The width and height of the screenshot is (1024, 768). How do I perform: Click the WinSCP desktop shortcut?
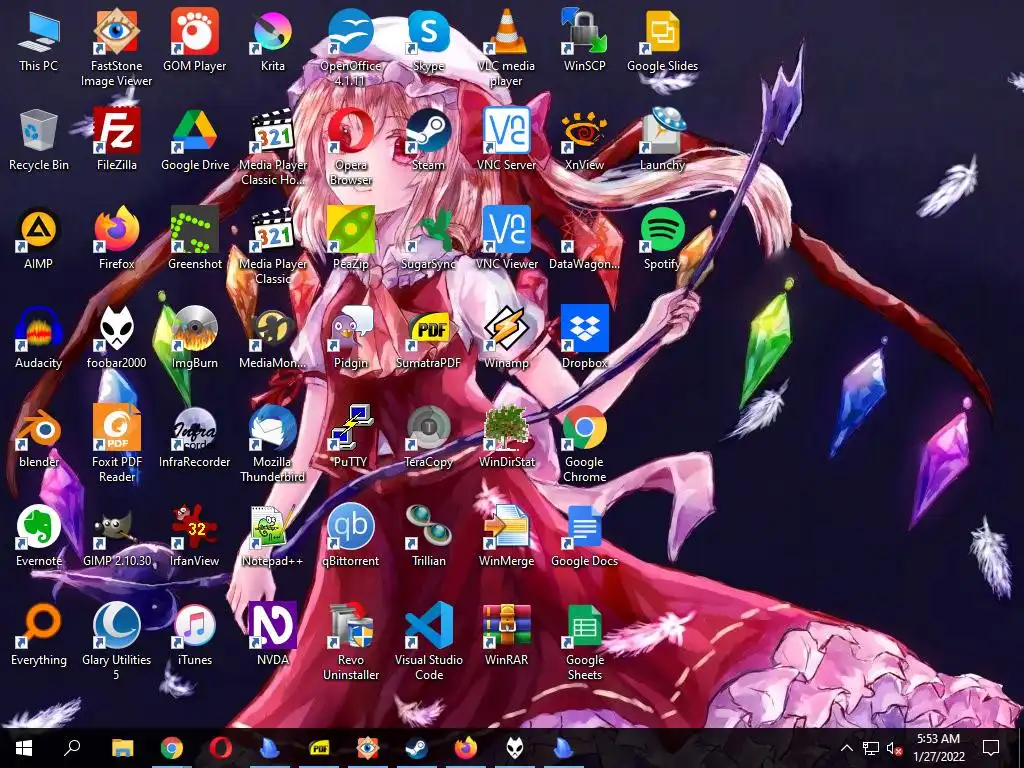[584, 40]
